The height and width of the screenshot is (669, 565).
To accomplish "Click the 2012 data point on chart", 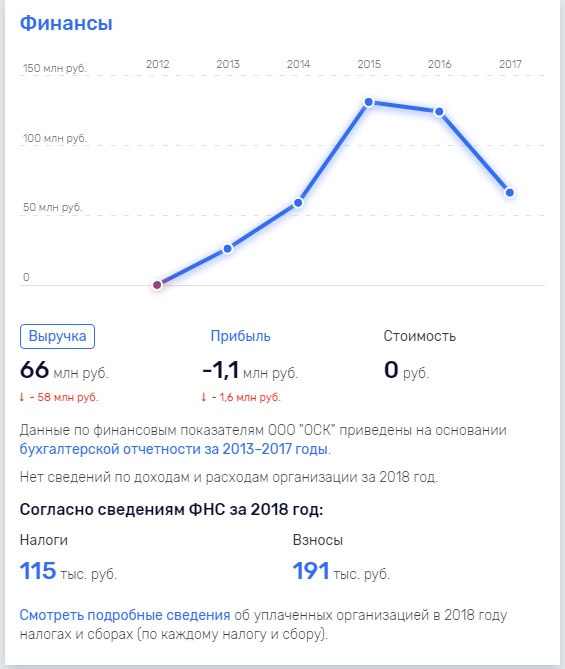I will coord(157,285).
